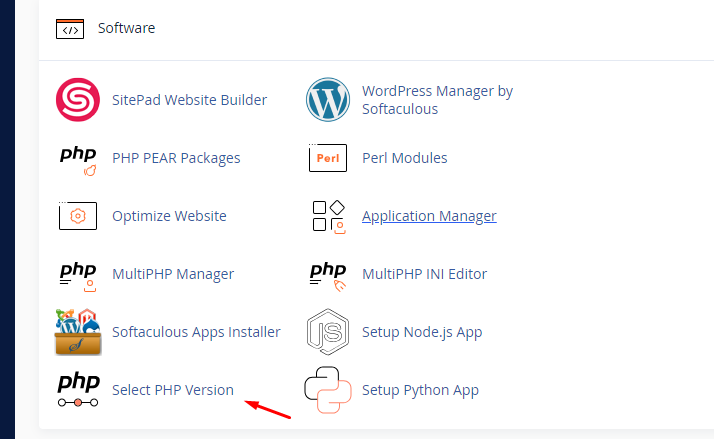The width and height of the screenshot is (714, 439).
Task: Click the PHP PEAR Packages icon
Action: (x=78, y=160)
